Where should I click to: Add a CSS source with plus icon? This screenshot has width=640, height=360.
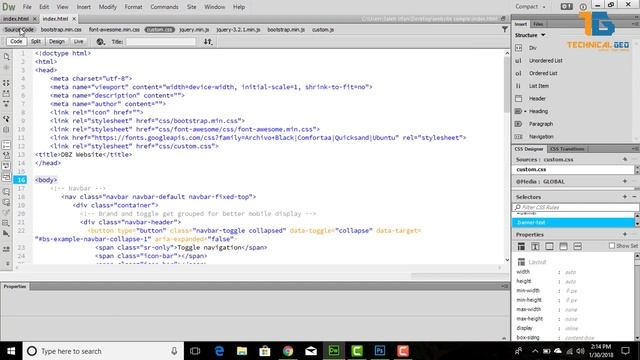click(625, 159)
